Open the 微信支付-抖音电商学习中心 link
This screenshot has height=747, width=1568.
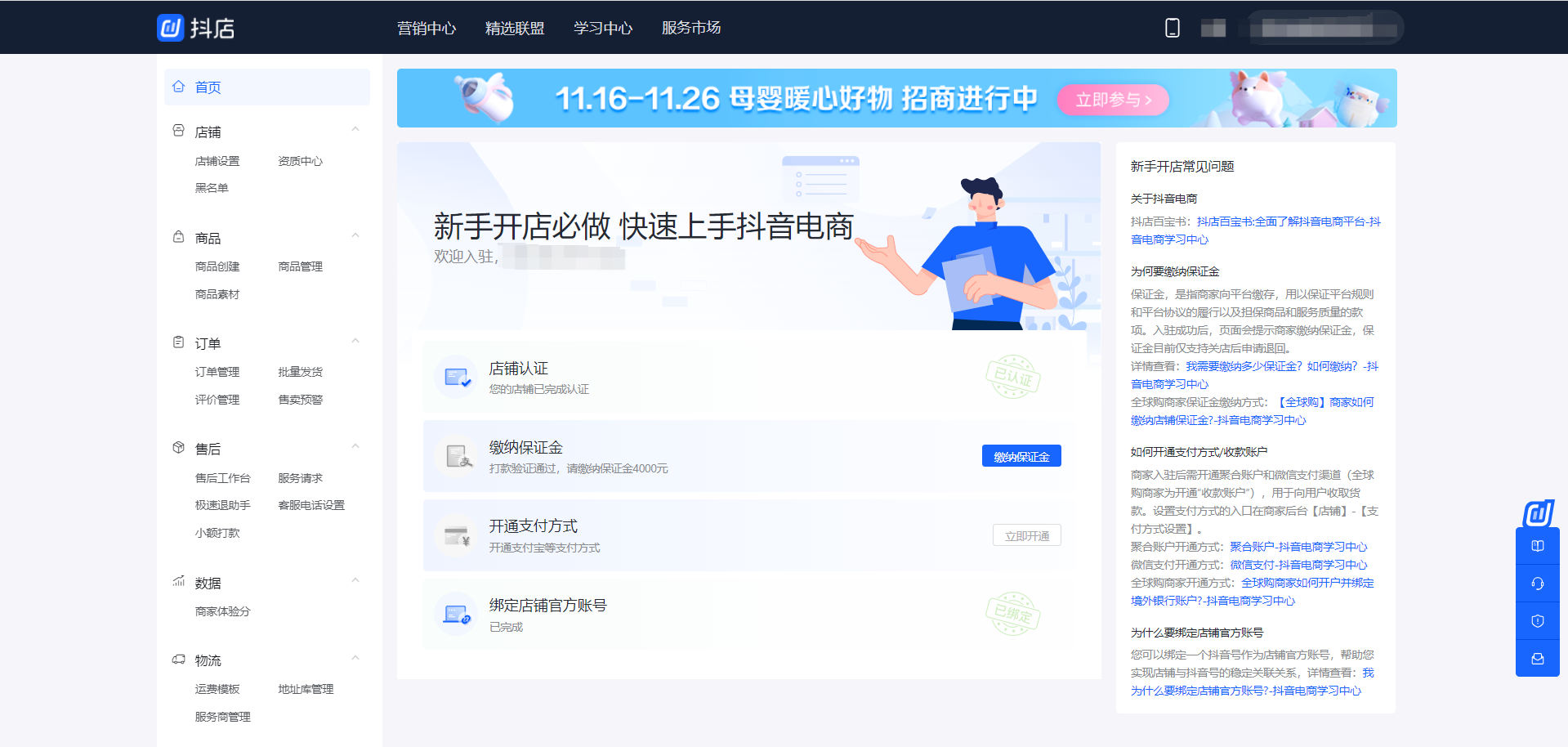pos(1298,565)
